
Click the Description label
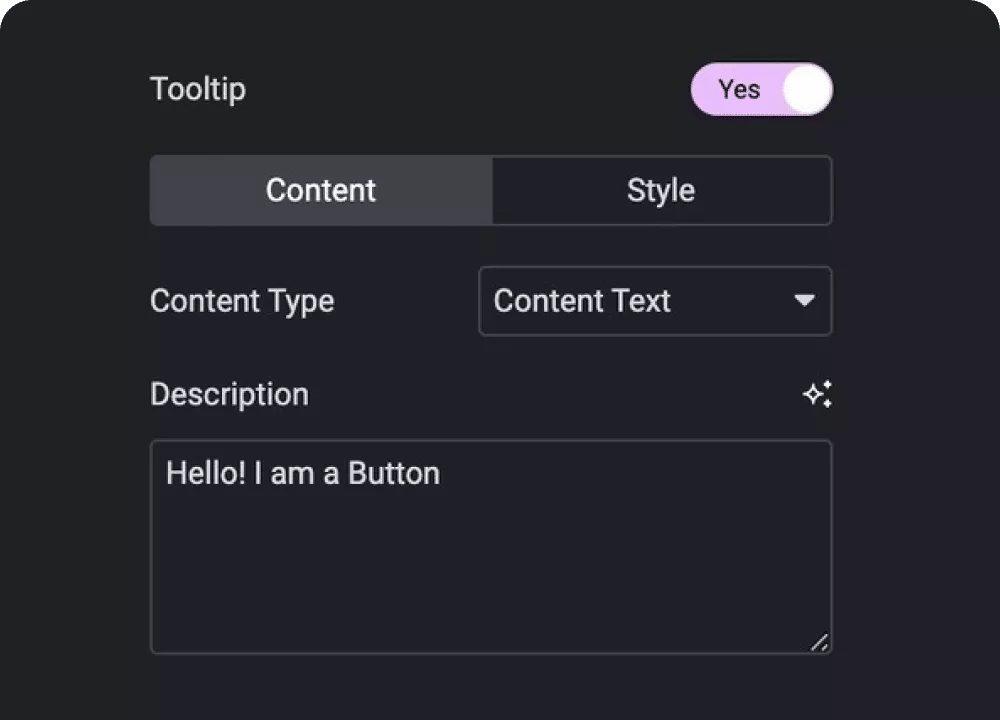pos(230,395)
